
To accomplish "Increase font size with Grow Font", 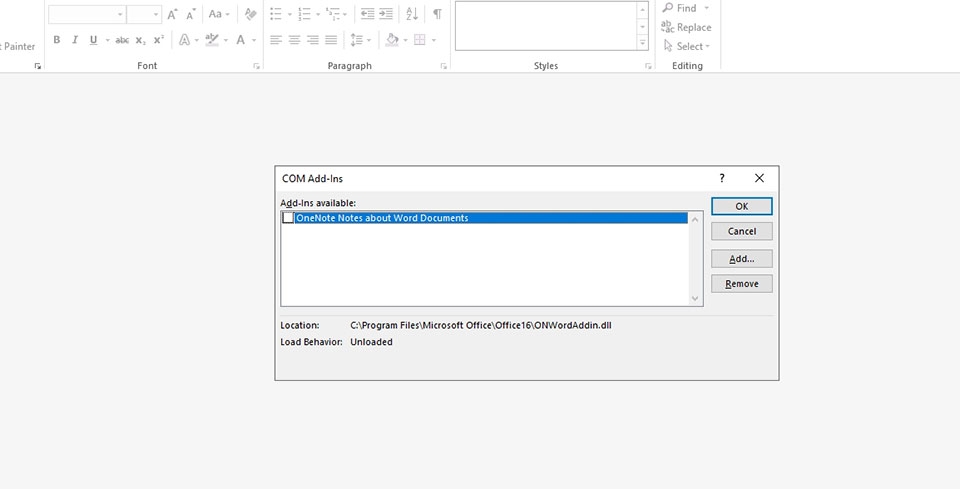I will coord(172,14).
